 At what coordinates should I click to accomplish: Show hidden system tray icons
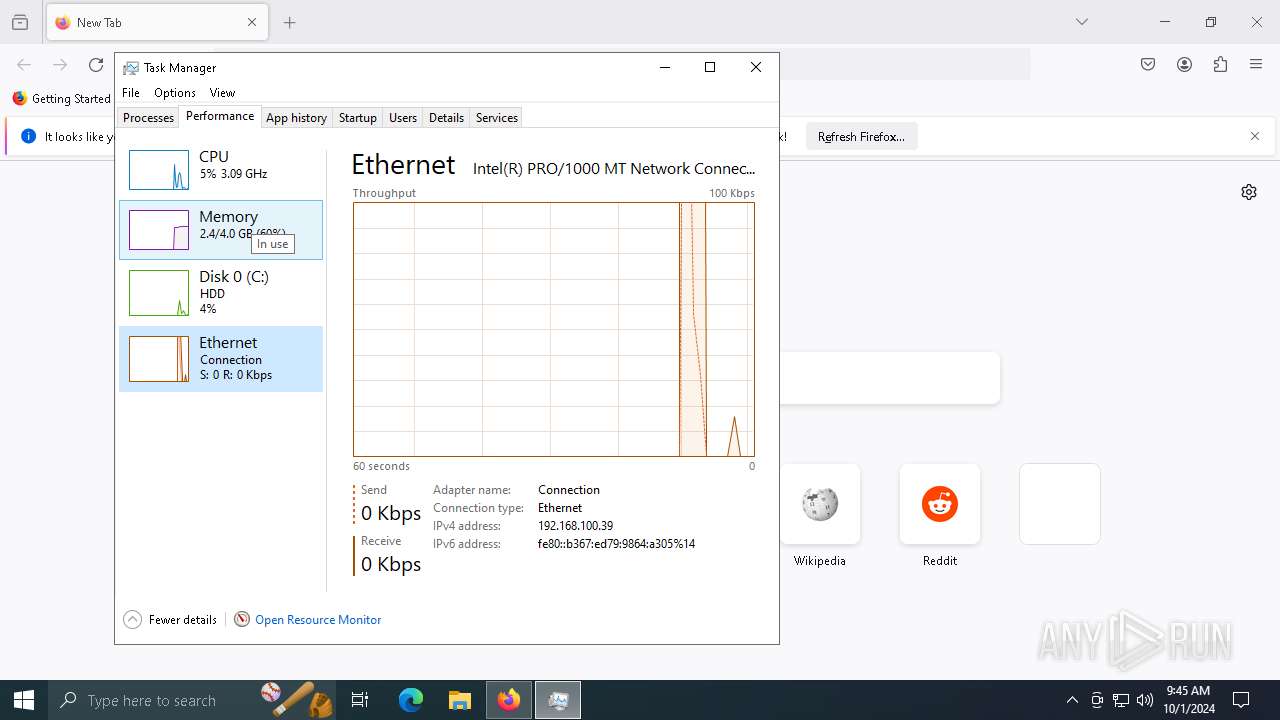click(x=1072, y=700)
